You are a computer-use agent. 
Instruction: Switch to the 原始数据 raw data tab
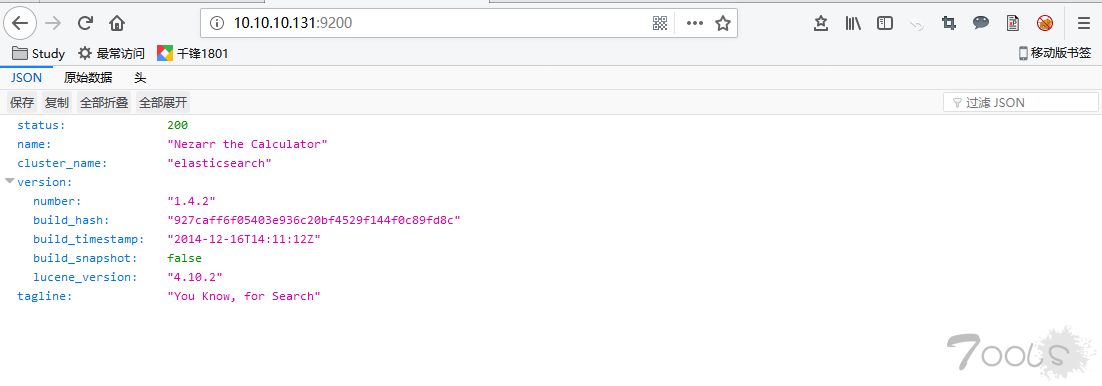[x=88, y=78]
